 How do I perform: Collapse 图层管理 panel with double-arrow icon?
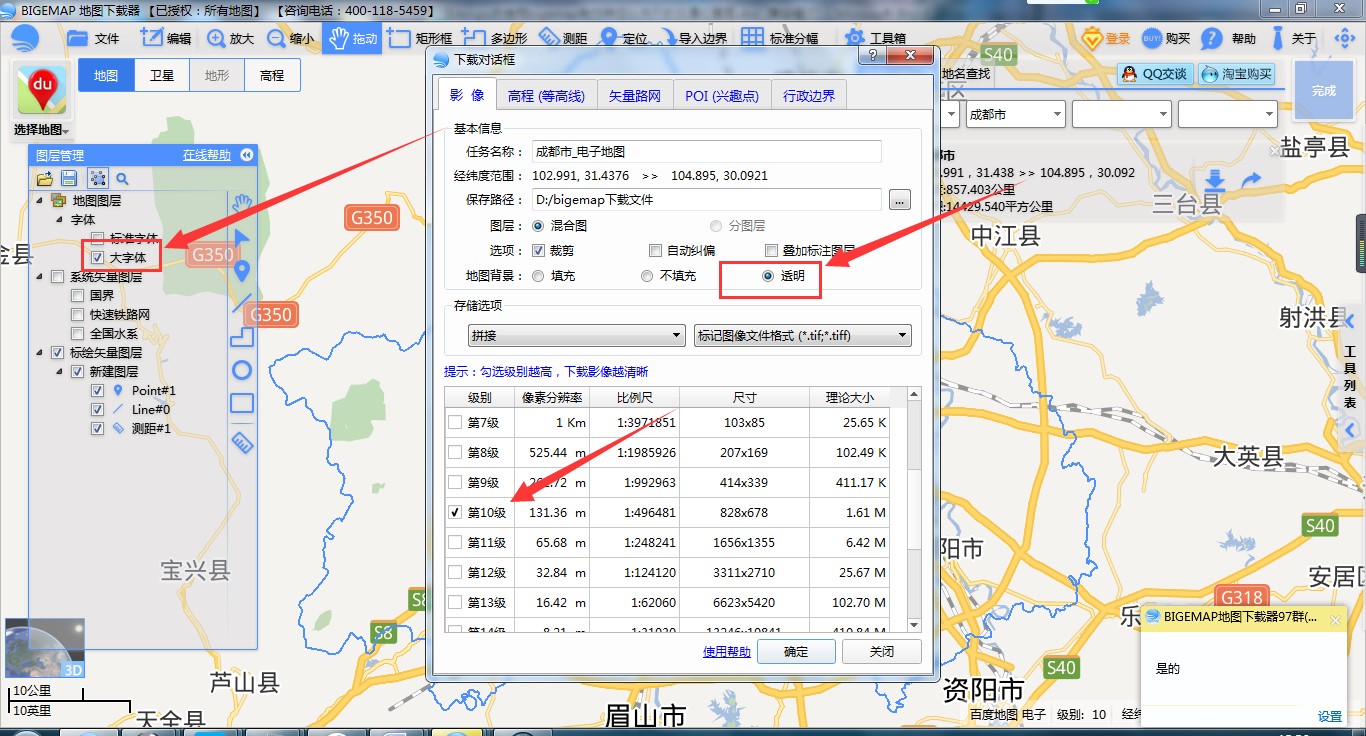click(x=246, y=155)
